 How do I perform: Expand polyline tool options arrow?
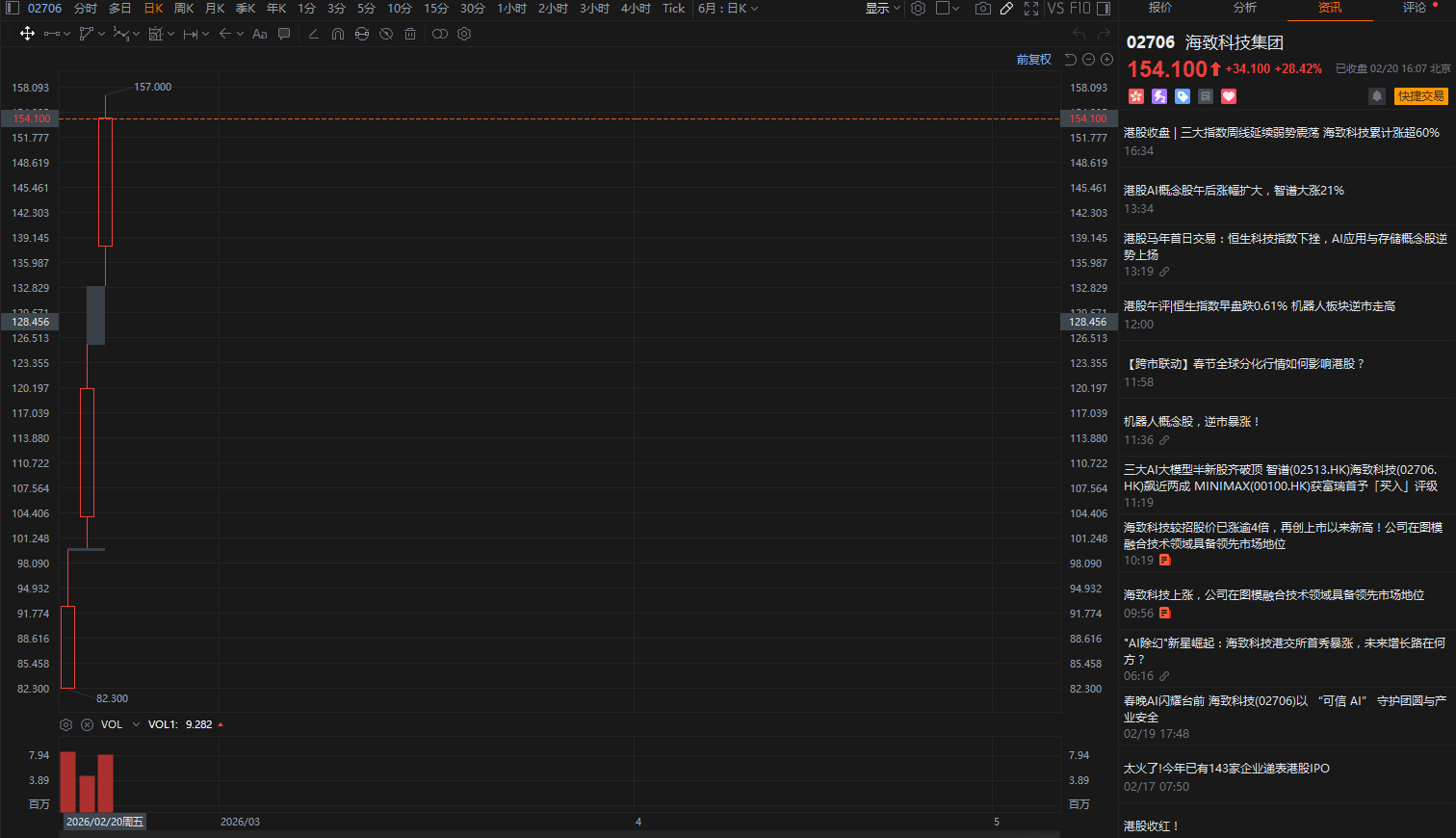coord(101,34)
